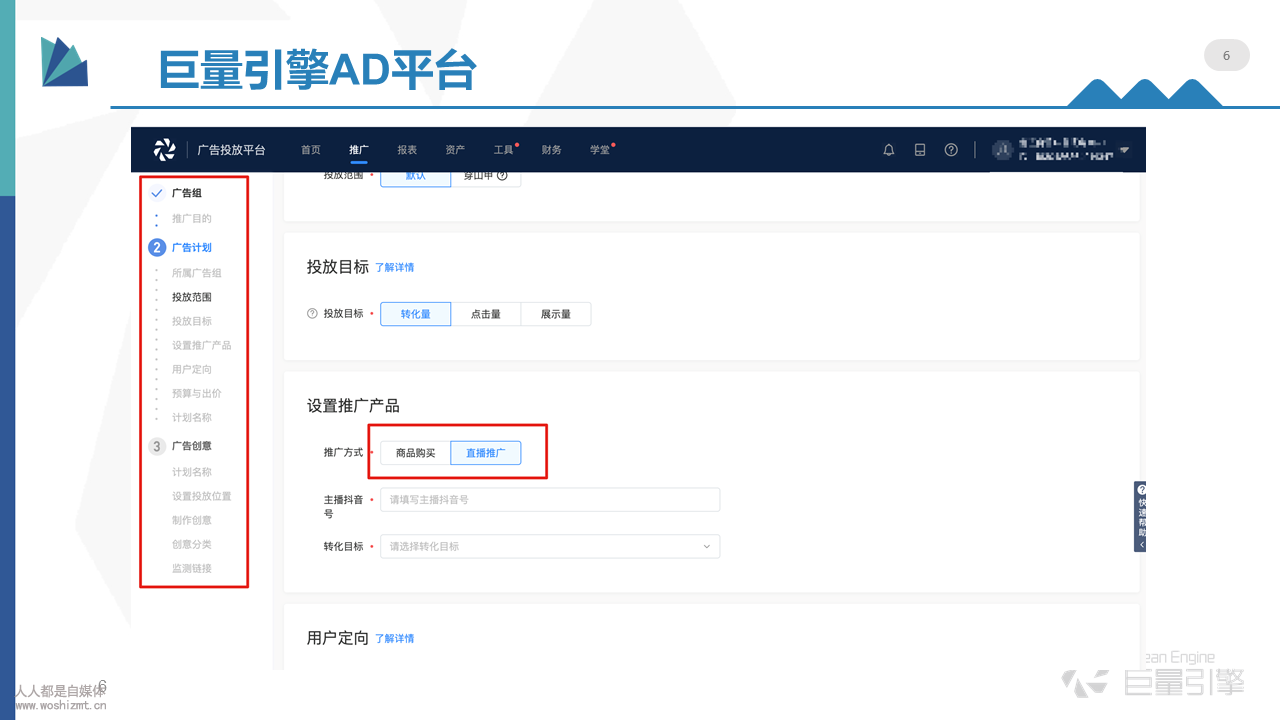Click the message inbox icon in header
1280x720 pixels.
[920, 150]
